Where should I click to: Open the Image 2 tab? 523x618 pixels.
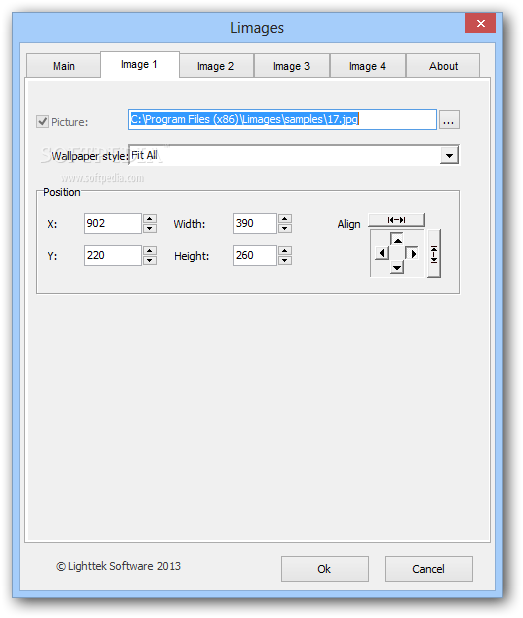click(216, 66)
